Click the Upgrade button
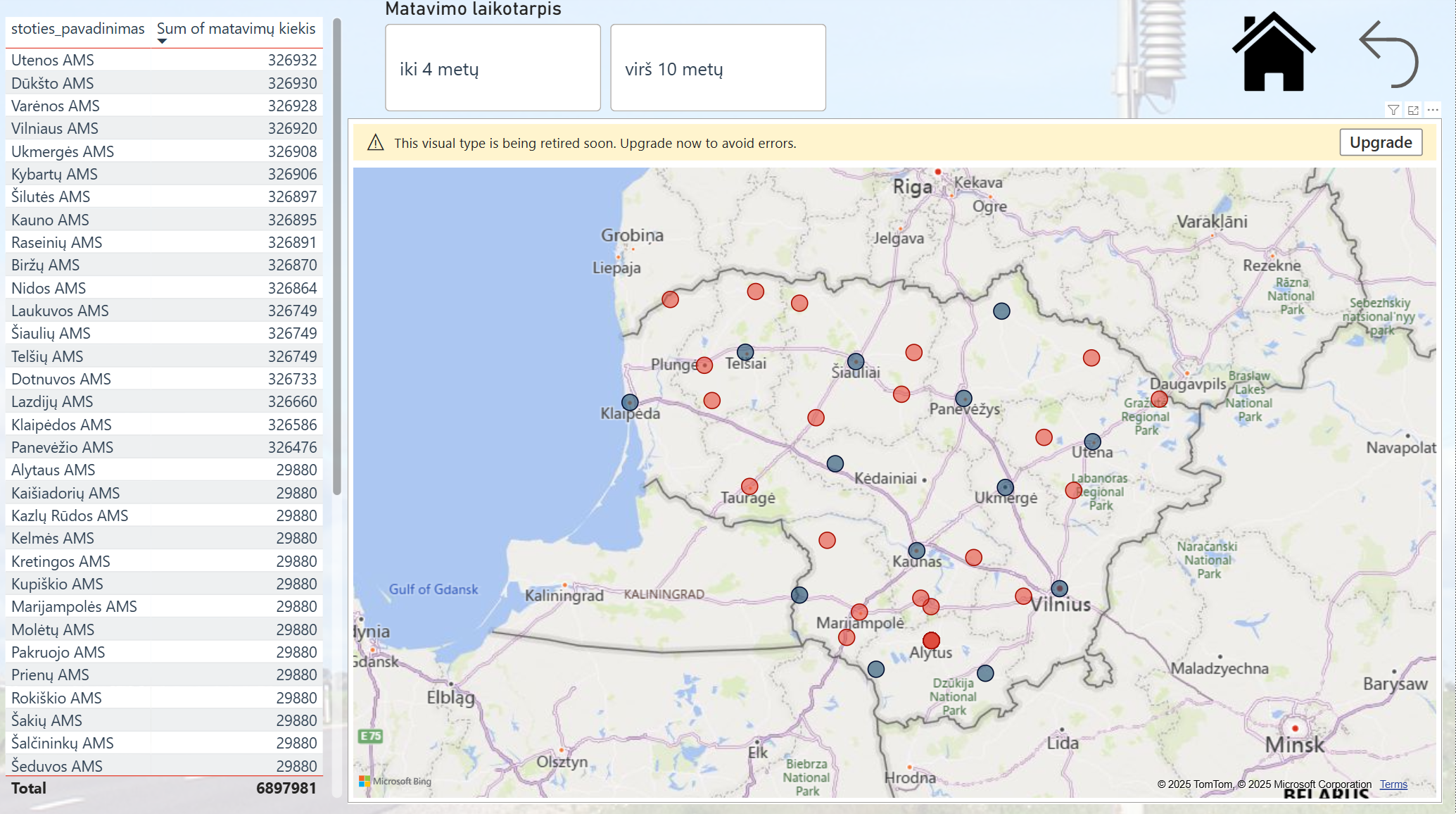 click(1380, 142)
